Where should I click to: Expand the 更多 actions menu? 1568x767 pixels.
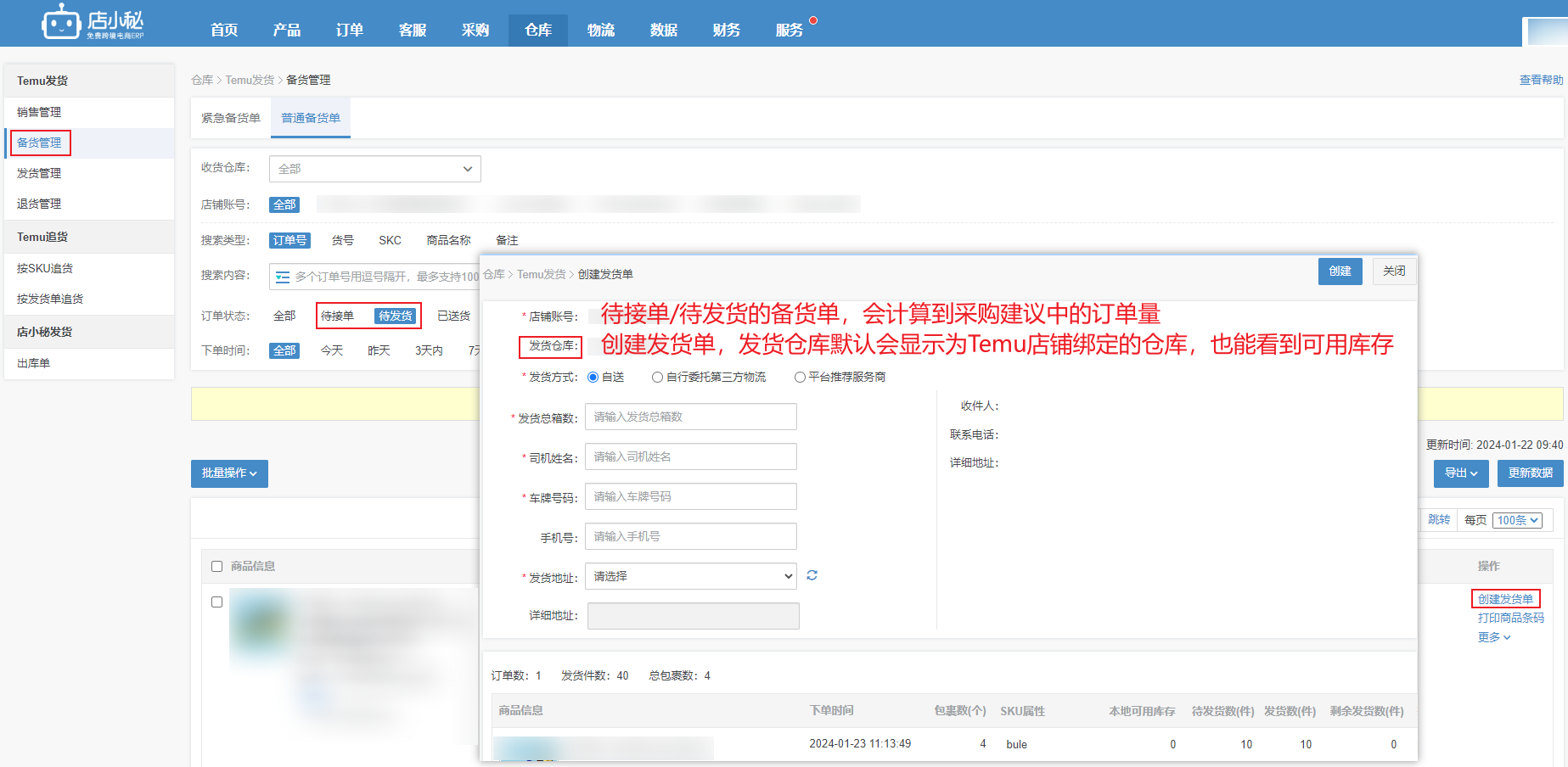[1494, 637]
